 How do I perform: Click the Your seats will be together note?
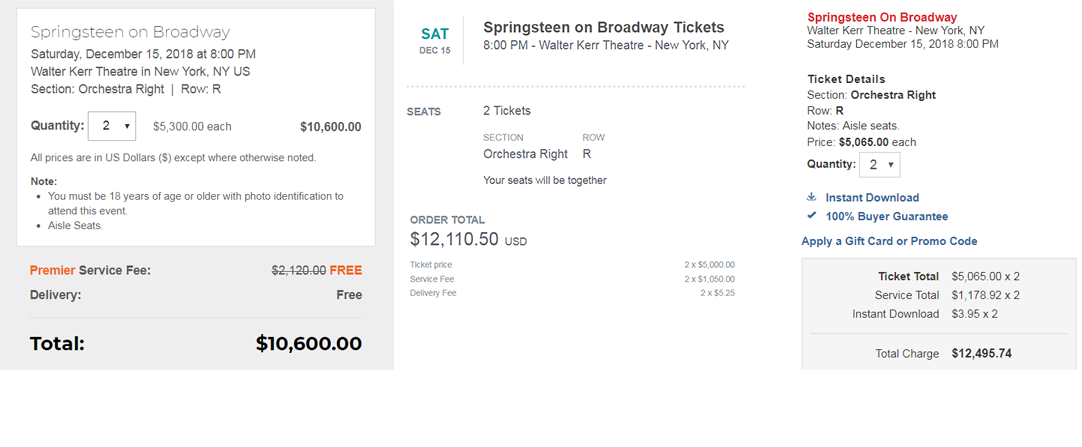[x=544, y=180]
